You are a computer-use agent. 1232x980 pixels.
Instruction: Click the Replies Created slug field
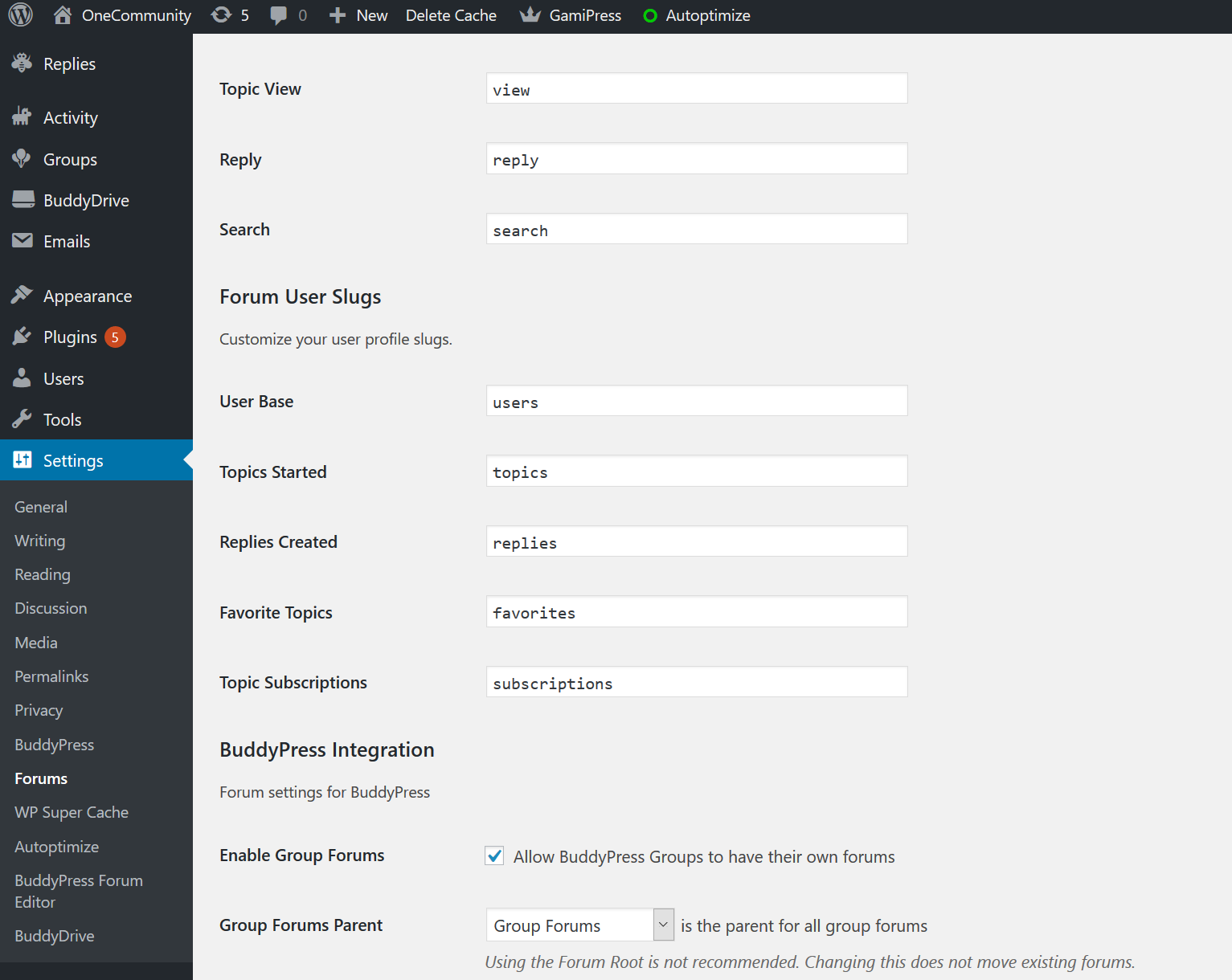point(697,541)
